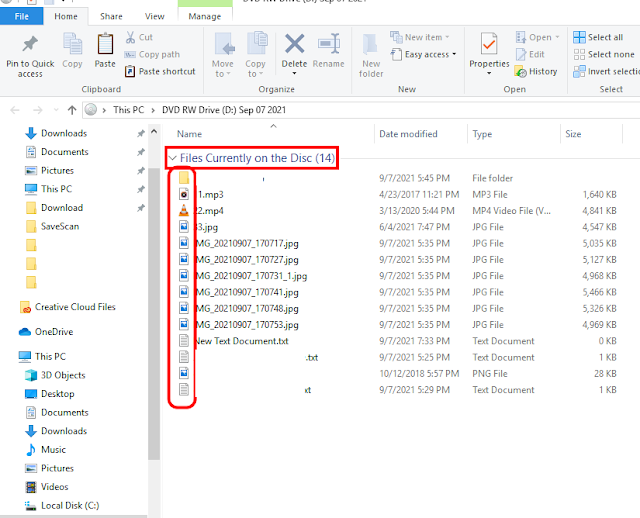640x518 pixels.
Task: Click the Paste clipboard icon
Action: click(x=105, y=44)
